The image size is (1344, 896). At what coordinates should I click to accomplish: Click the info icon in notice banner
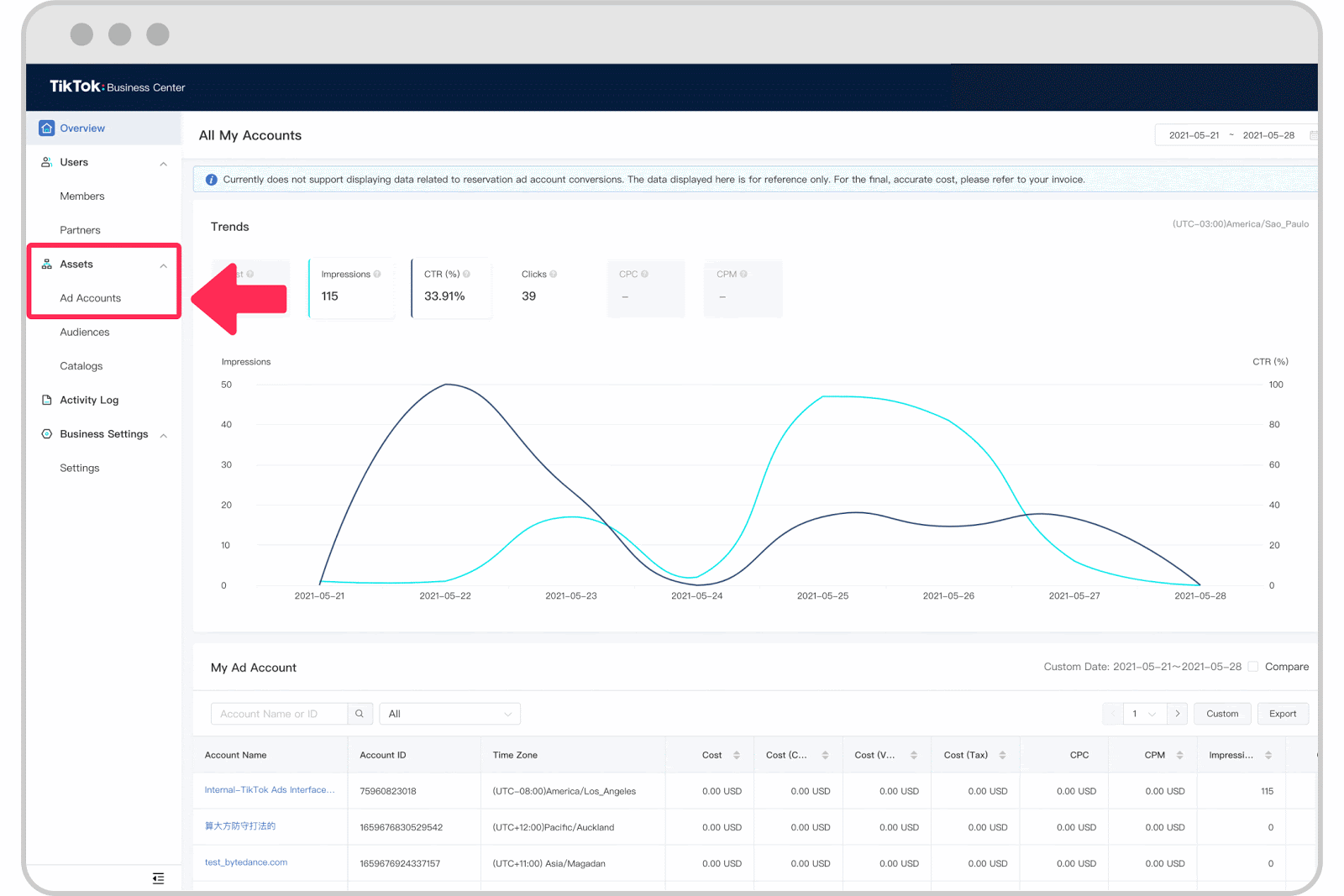(x=212, y=180)
